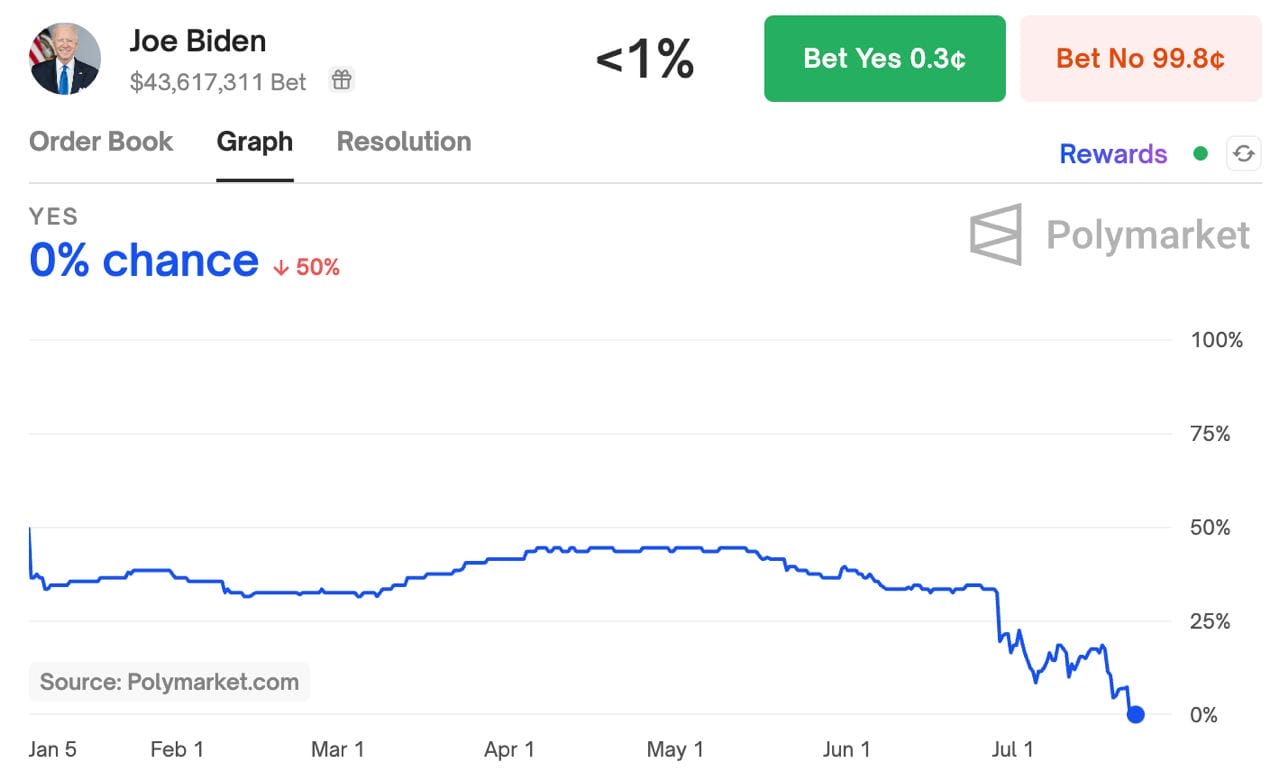The height and width of the screenshot is (781, 1280).
Task: Click the refresh market data icon
Action: coord(1243,153)
